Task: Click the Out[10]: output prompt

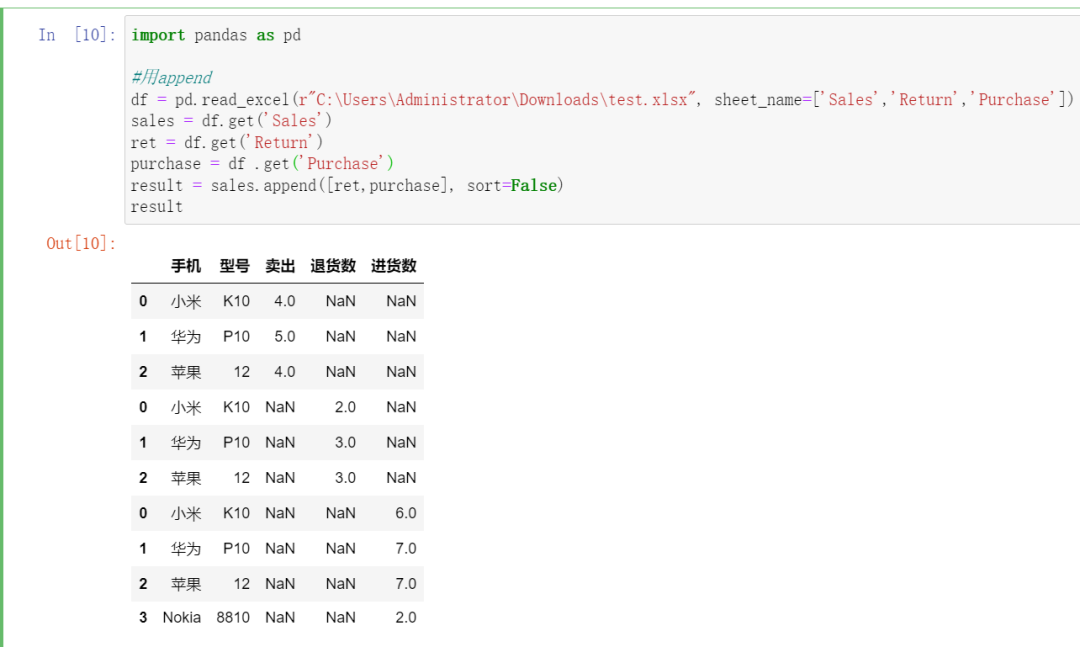Action: tap(81, 243)
